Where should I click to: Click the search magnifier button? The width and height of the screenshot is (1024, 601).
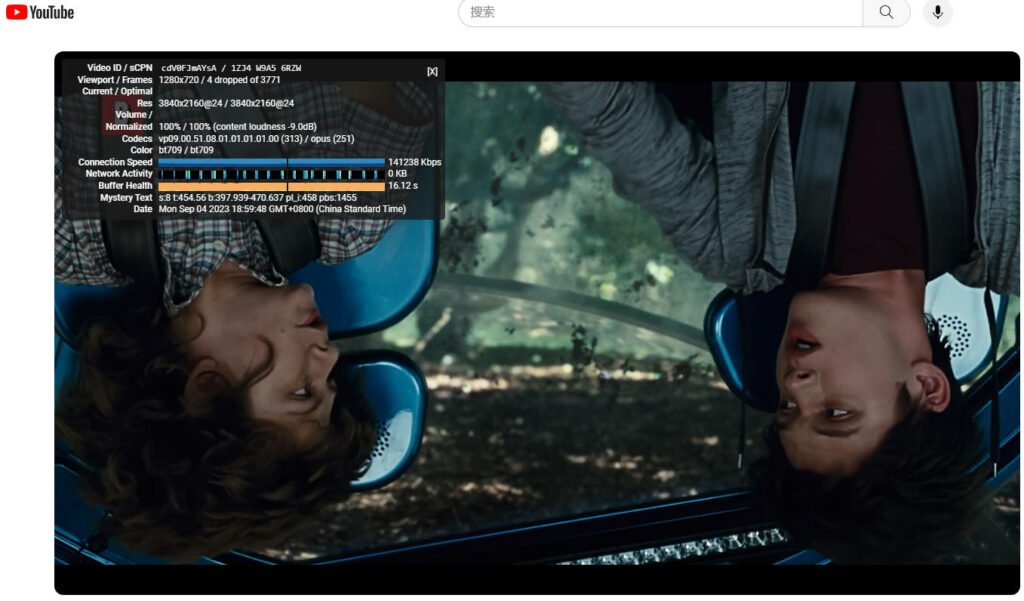pos(886,12)
